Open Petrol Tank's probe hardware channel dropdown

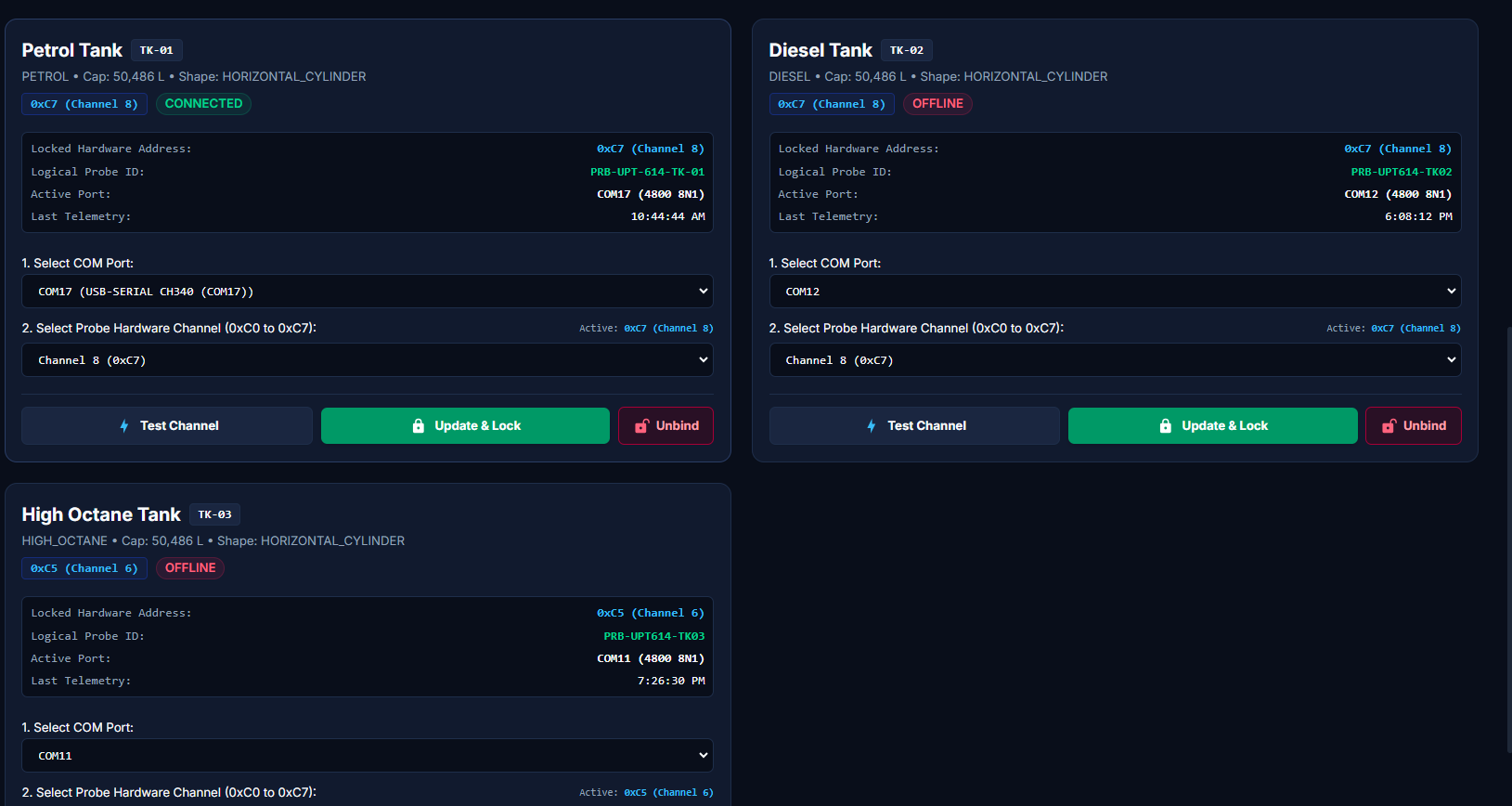tap(368, 360)
